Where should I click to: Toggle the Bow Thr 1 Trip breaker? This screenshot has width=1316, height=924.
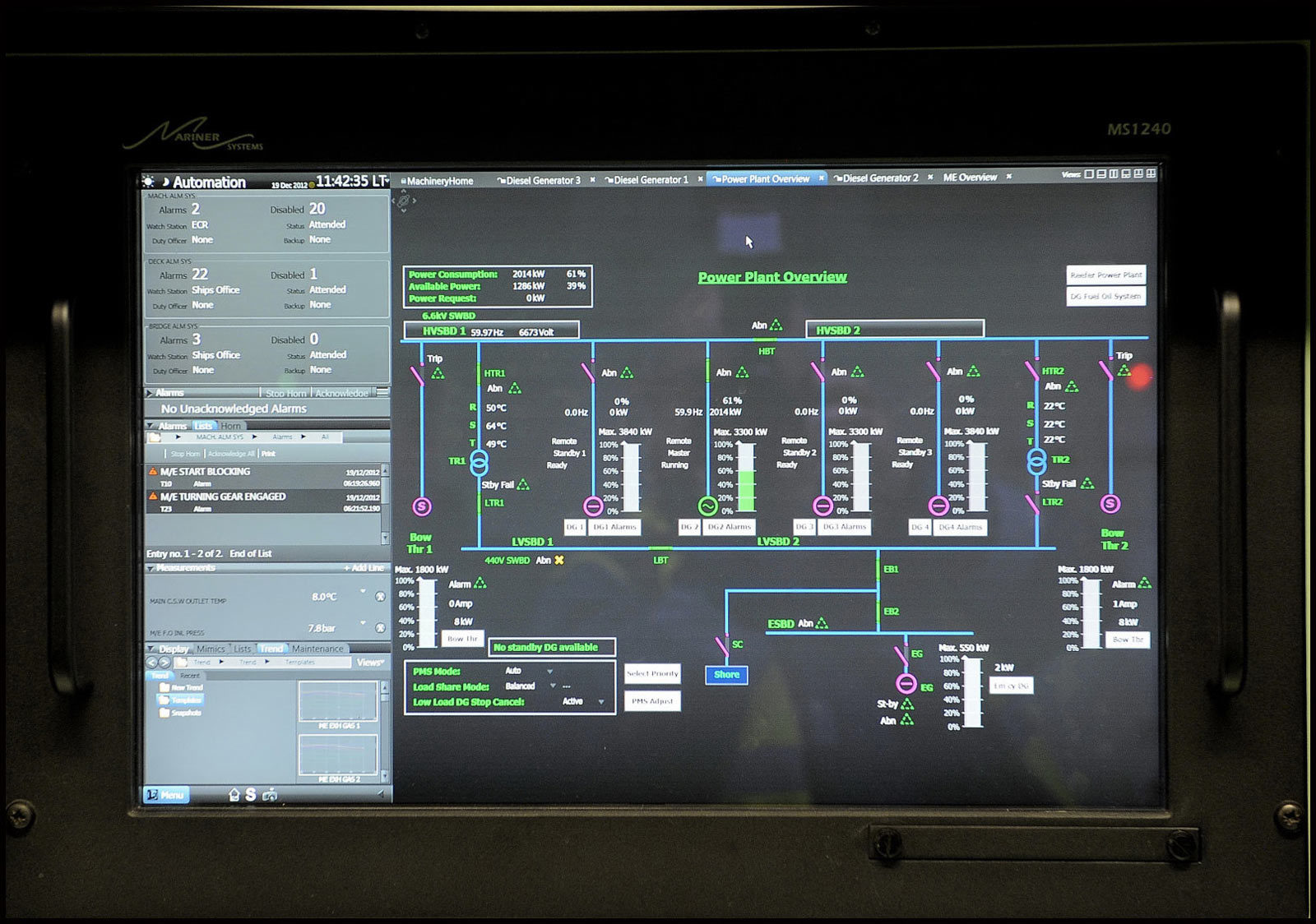417,376
